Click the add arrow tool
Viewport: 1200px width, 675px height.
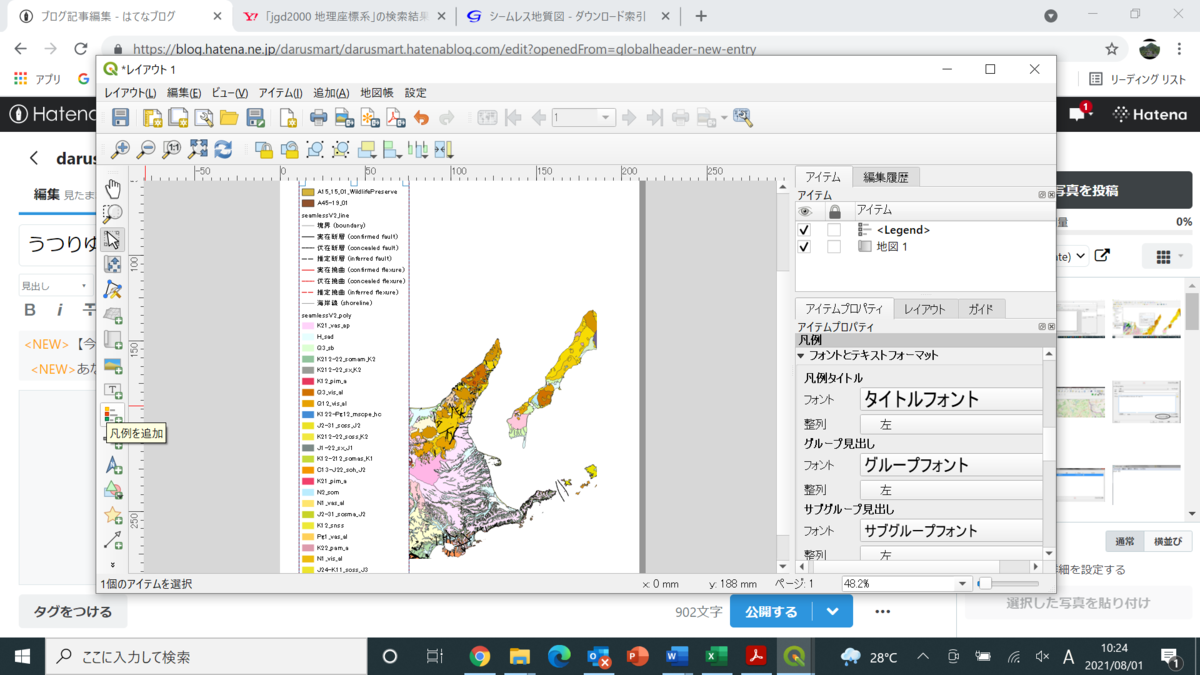point(113,541)
